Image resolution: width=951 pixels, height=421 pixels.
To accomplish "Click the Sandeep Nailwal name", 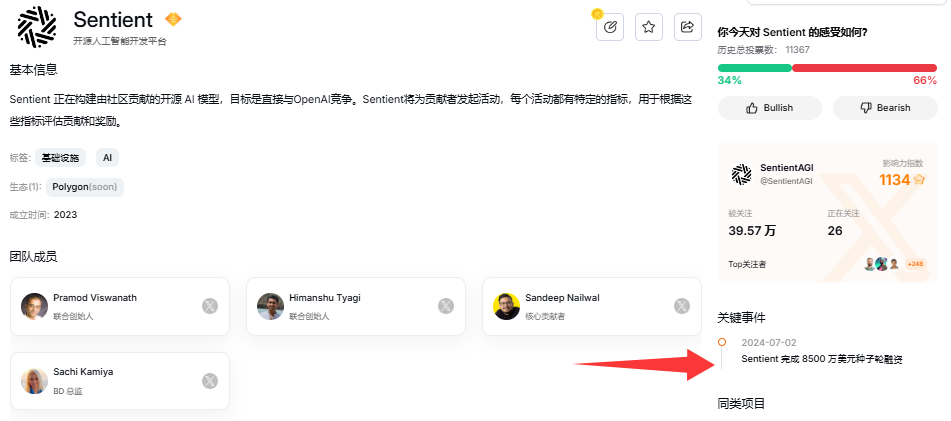I will (562, 298).
